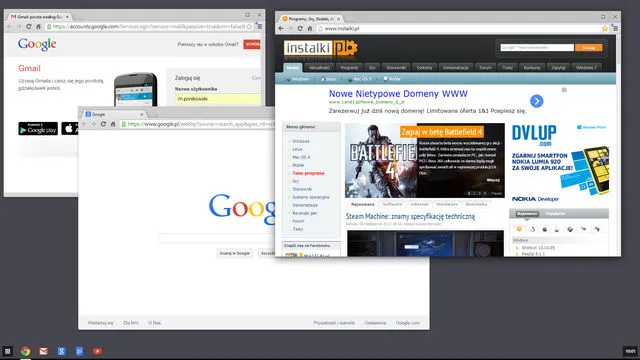This screenshot has width=640, height=360.
Task: Reload the instalki.pl page
Action: coord(300,29)
